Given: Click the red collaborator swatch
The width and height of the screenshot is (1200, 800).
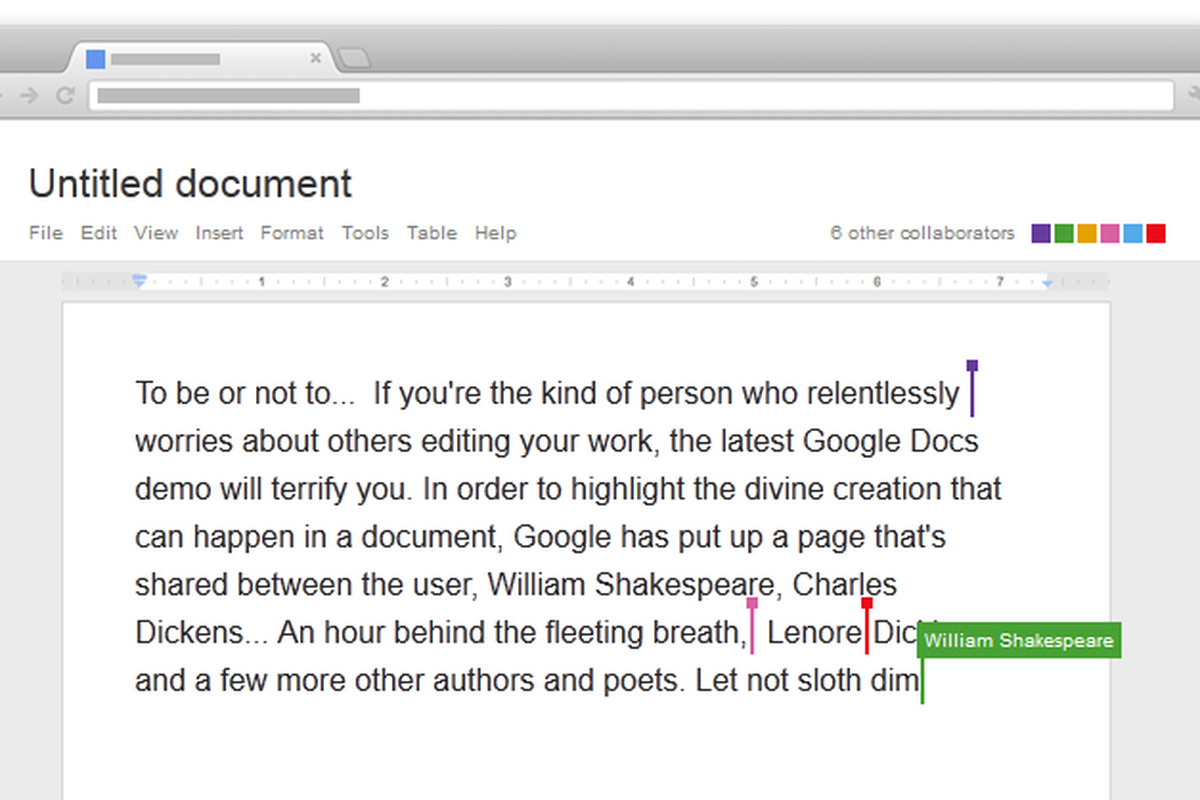Looking at the screenshot, I should pyautogui.click(x=1156, y=234).
